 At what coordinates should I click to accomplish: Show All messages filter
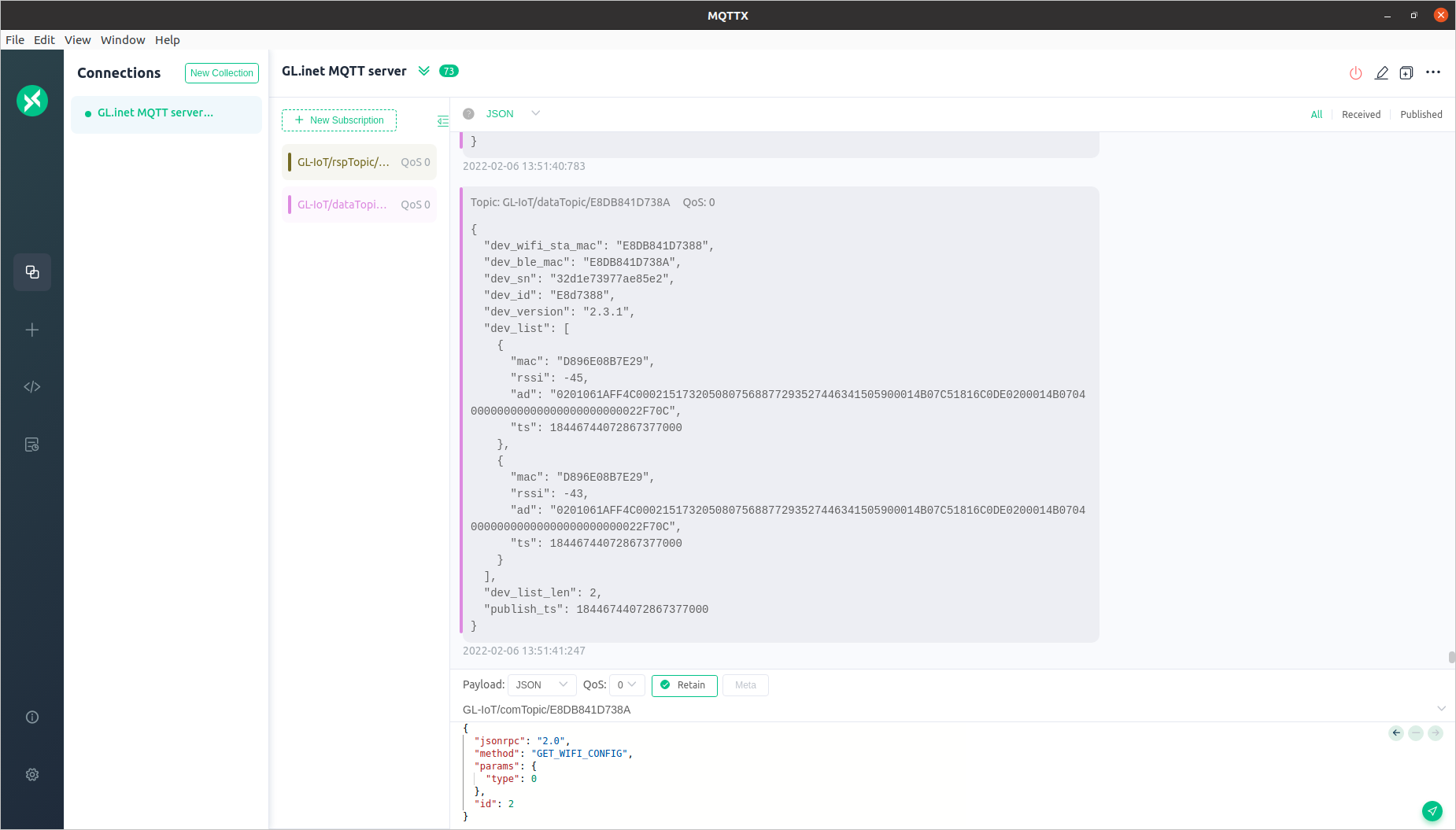tap(1317, 114)
